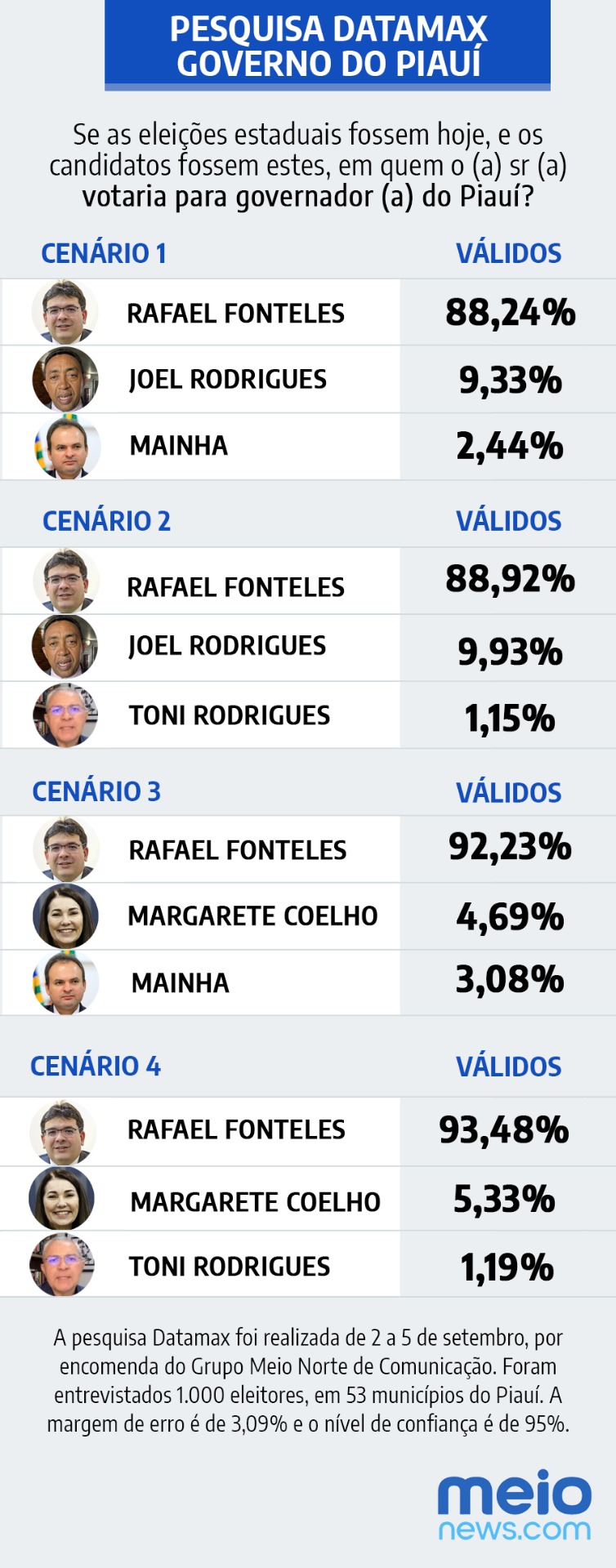Click the photo beside Mainha in Cenário 1
This screenshot has width=616, height=1568.
point(67,446)
